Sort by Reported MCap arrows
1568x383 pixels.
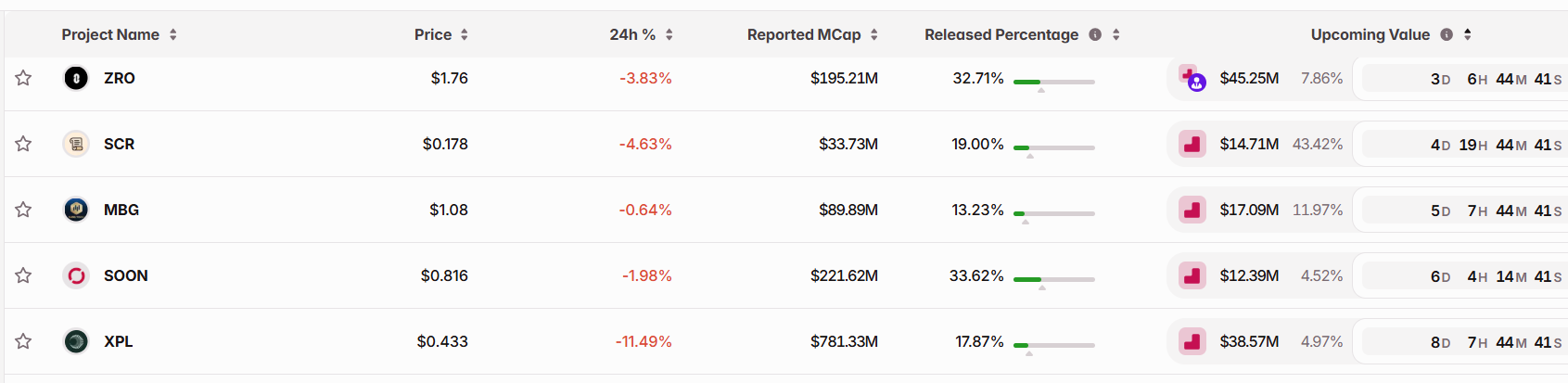point(874,34)
